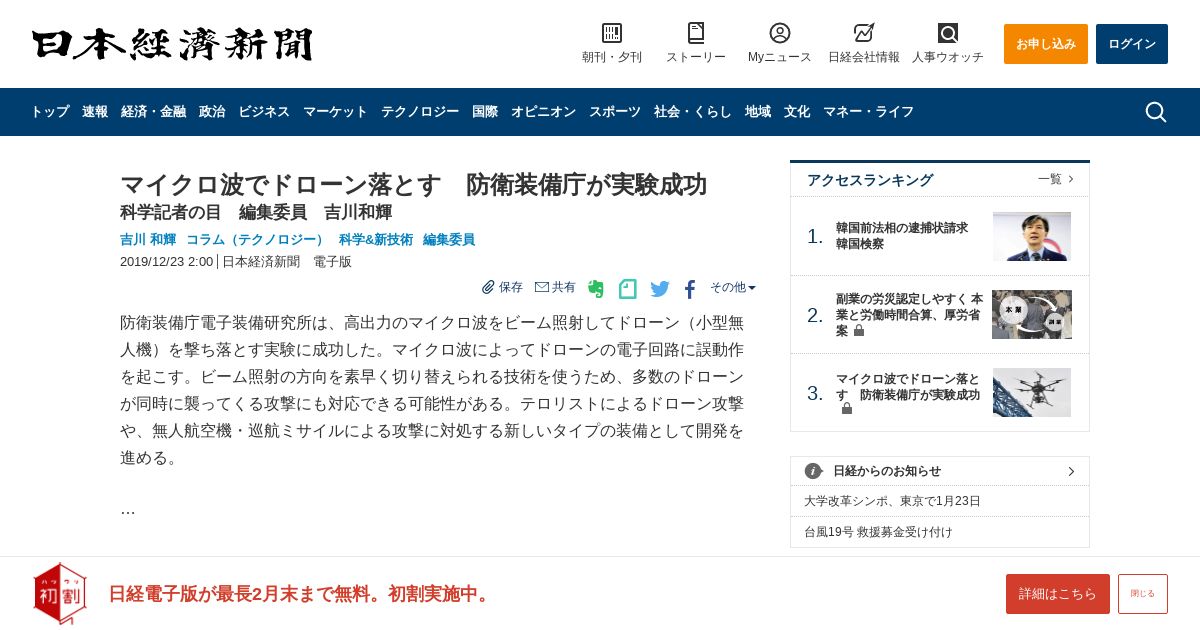The height and width of the screenshot is (630, 1200).
Task: Open the 日経会社情報 chart icon
Action: (864, 33)
